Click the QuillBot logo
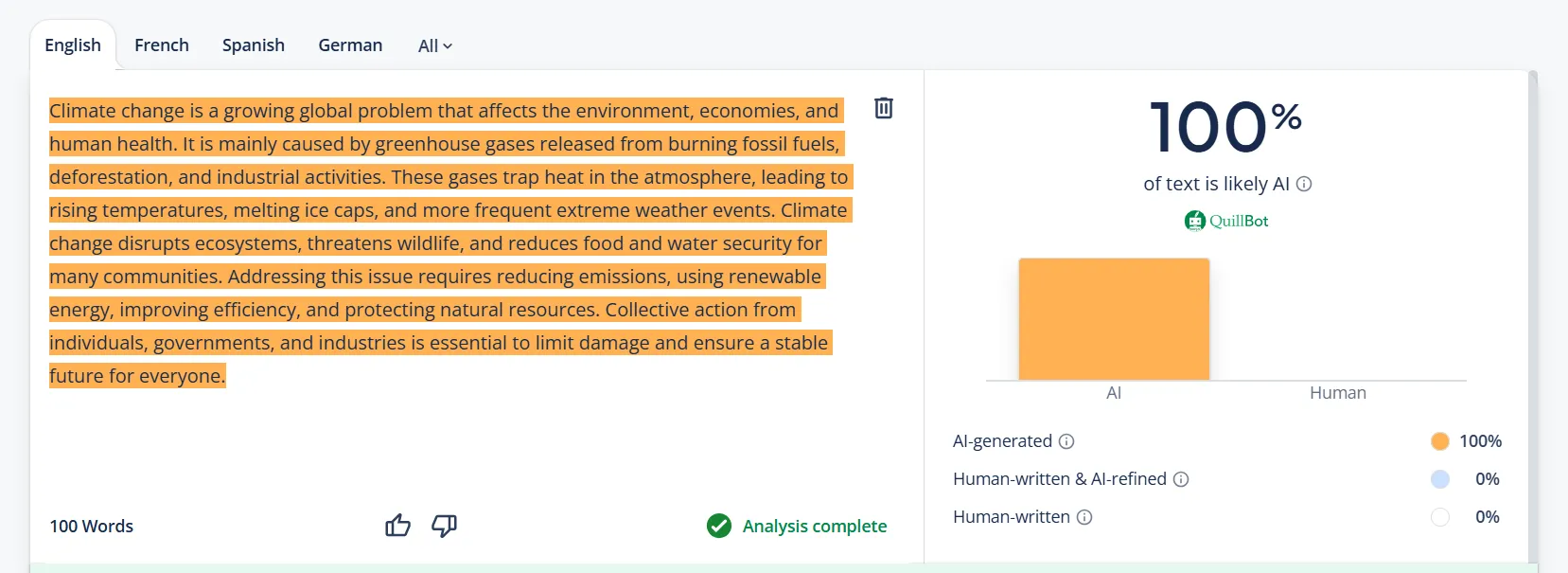The width and height of the screenshot is (1568, 573). click(1225, 221)
